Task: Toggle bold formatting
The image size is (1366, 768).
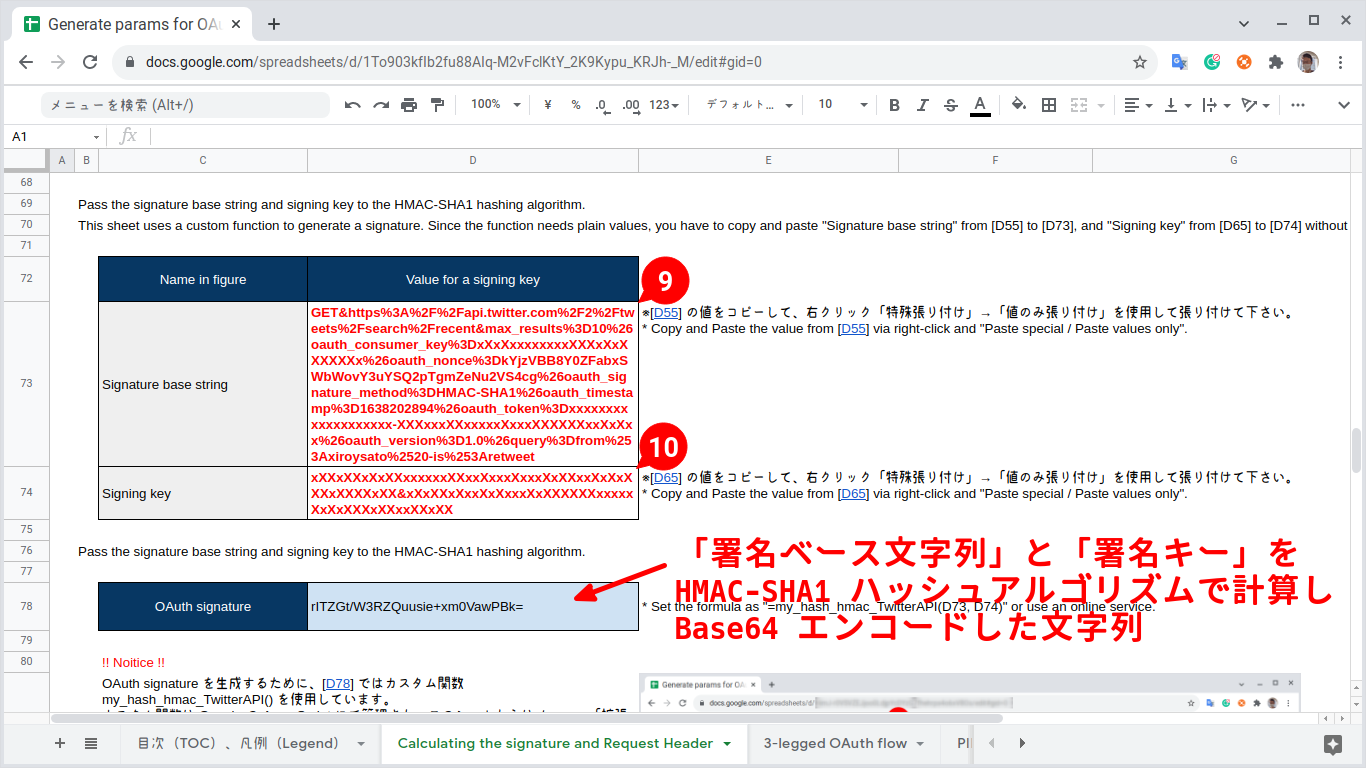Action: click(x=893, y=104)
